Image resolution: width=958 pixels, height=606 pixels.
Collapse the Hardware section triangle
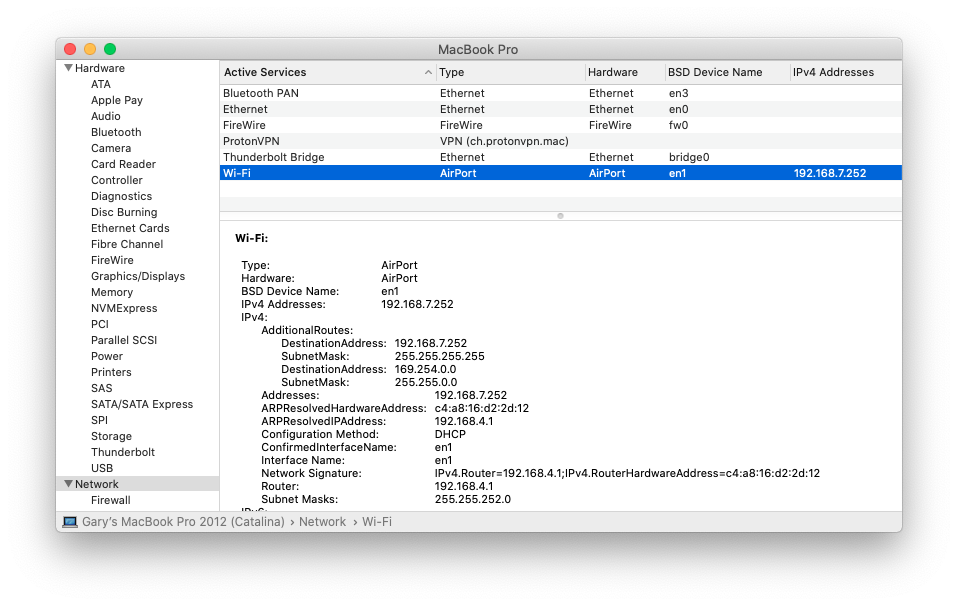(x=68, y=68)
